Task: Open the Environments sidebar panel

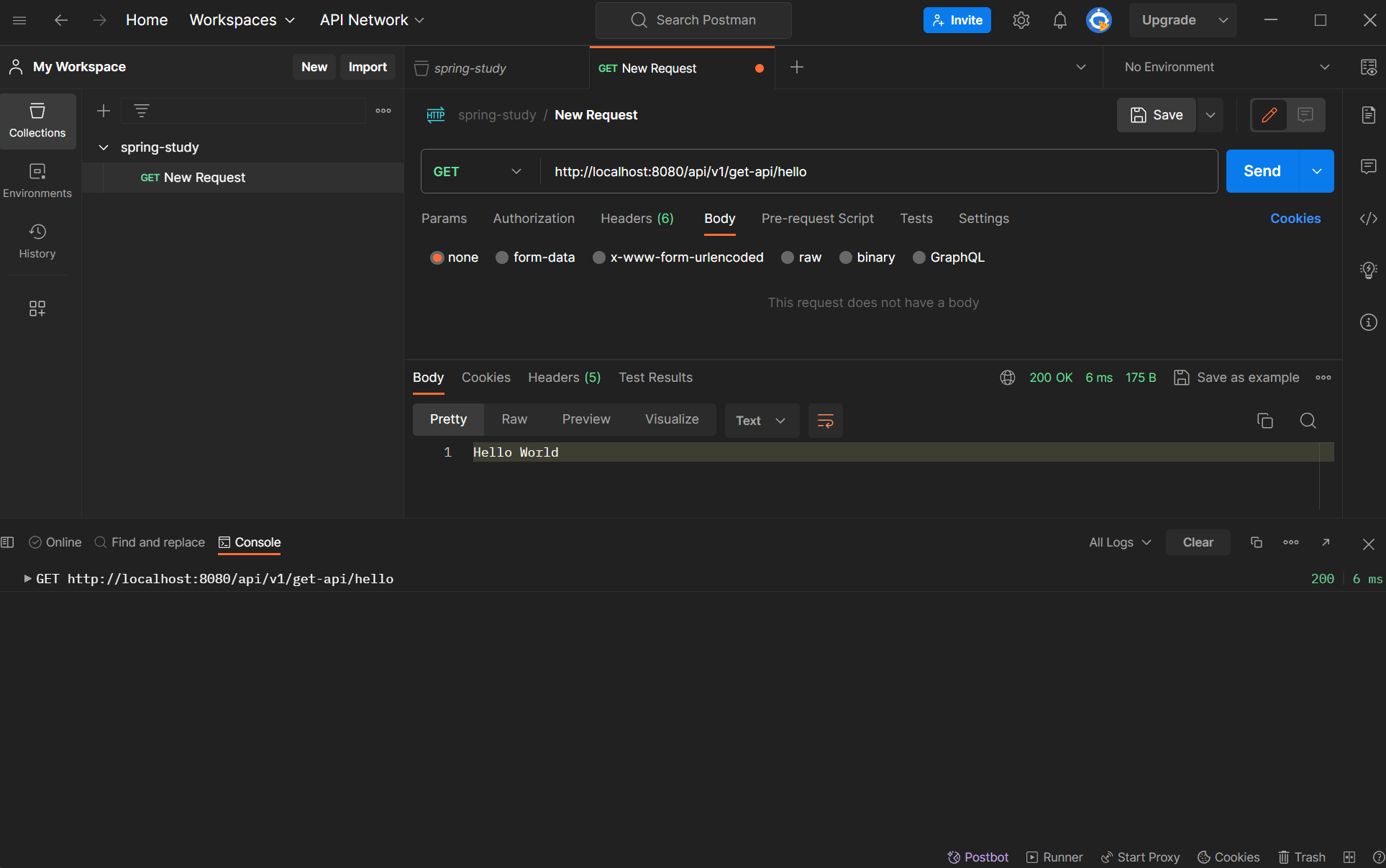Action: pyautogui.click(x=37, y=181)
